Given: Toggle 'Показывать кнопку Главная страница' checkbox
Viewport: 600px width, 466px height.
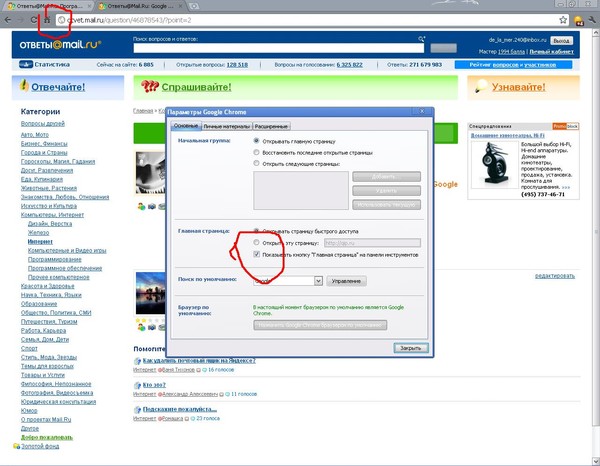Looking at the screenshot, I should (x=257, y=254).
